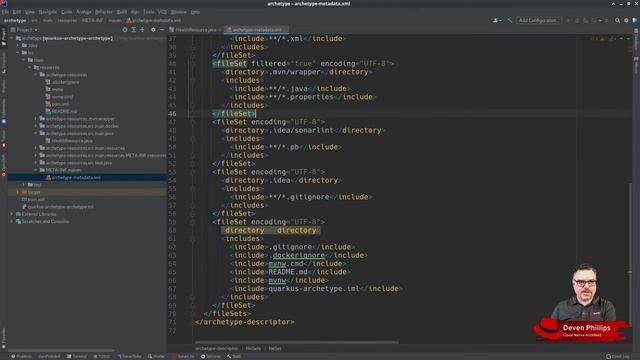This screenshot has width=640, height=360.
Task: Click archetype-descriptor breadcrumb below editor
Action: point(216,349)
